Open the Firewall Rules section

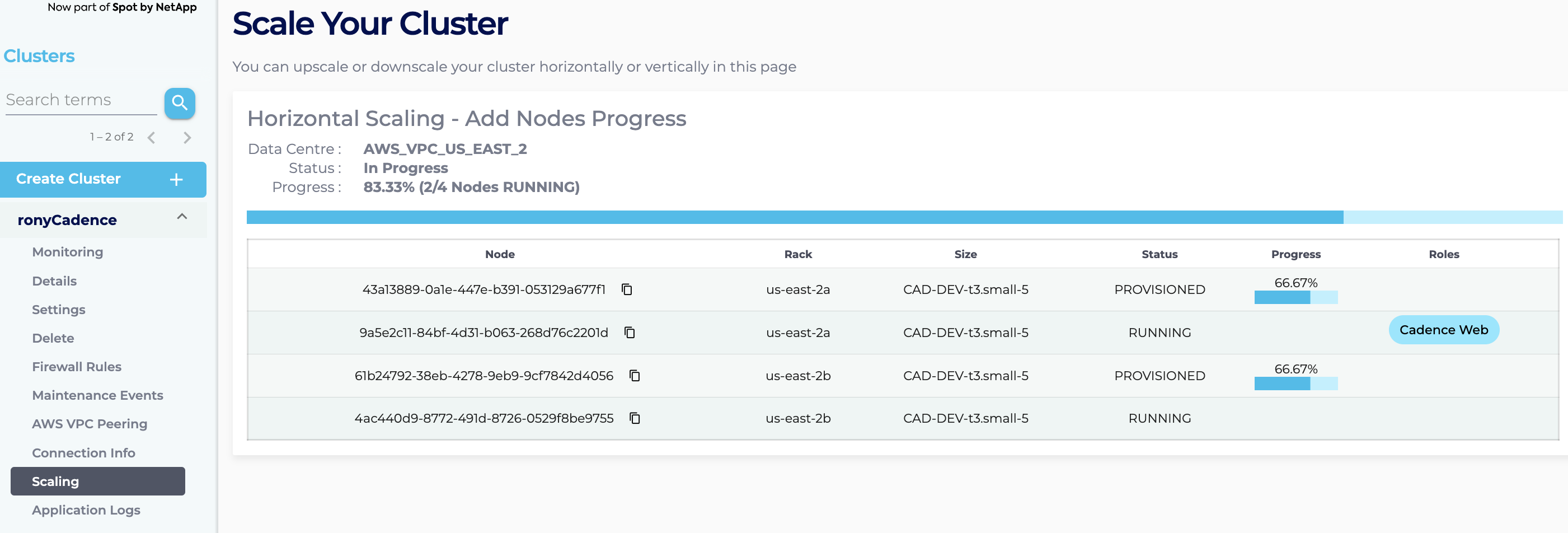tap(77, 367)
